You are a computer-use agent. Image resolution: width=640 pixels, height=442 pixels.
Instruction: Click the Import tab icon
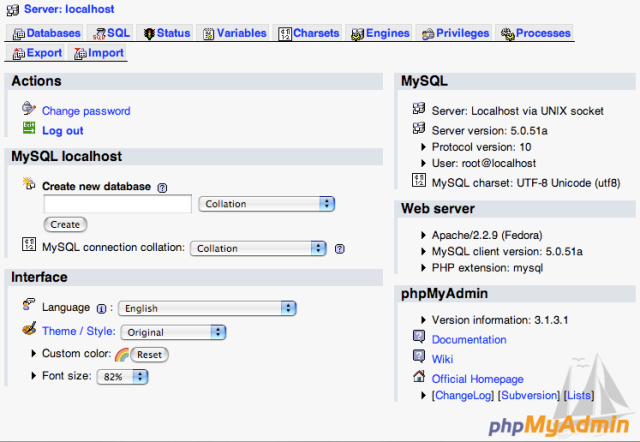[x=80, y=53]
